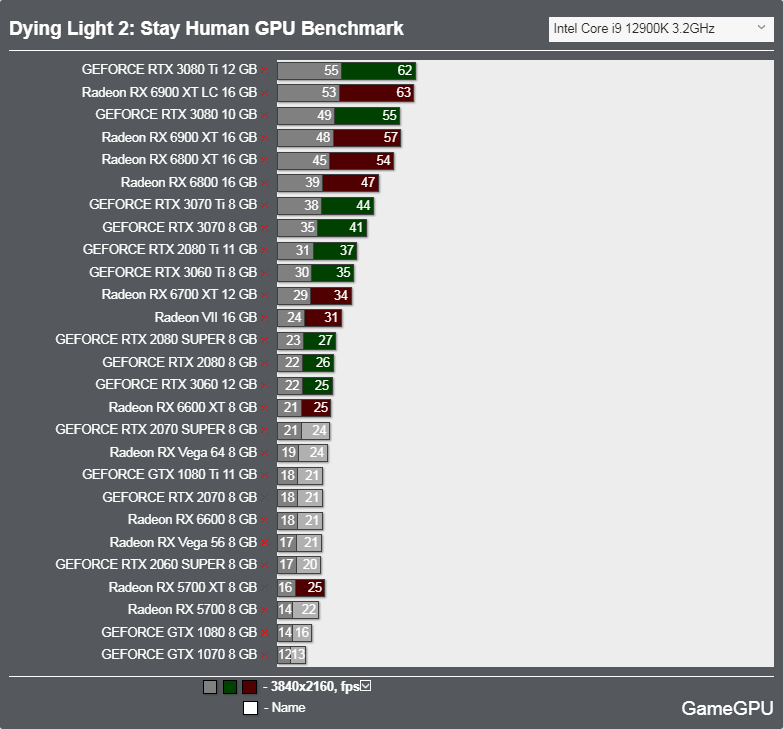The height and width of the screenshot is (729, 783).
Task: Click the 'Radeon RX 6800 XT 16 GB' label
Action: tap(179, 159)
